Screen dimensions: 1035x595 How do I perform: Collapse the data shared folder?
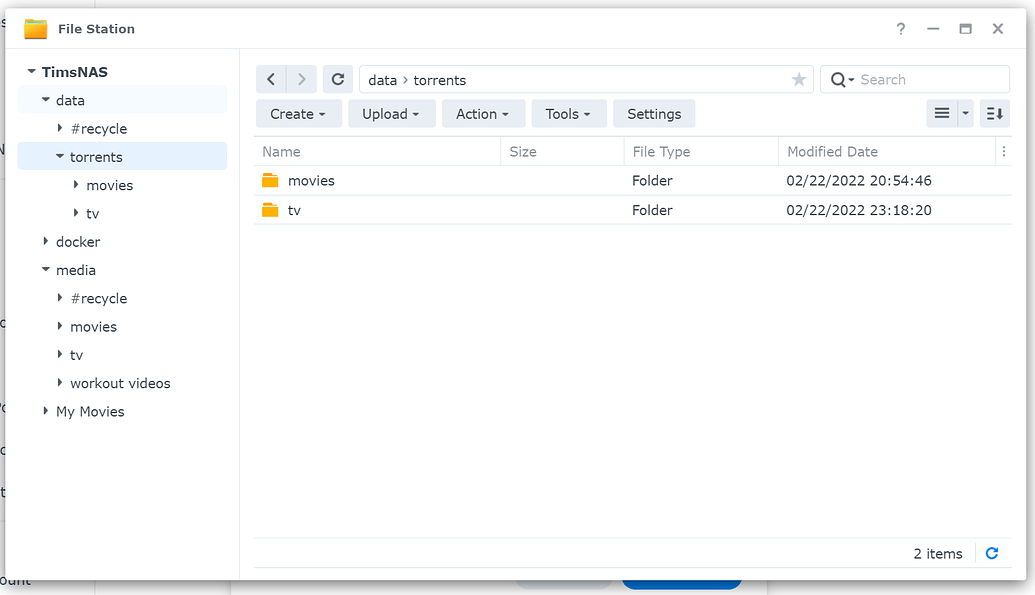pyautogui.click(x=43, y=100)
